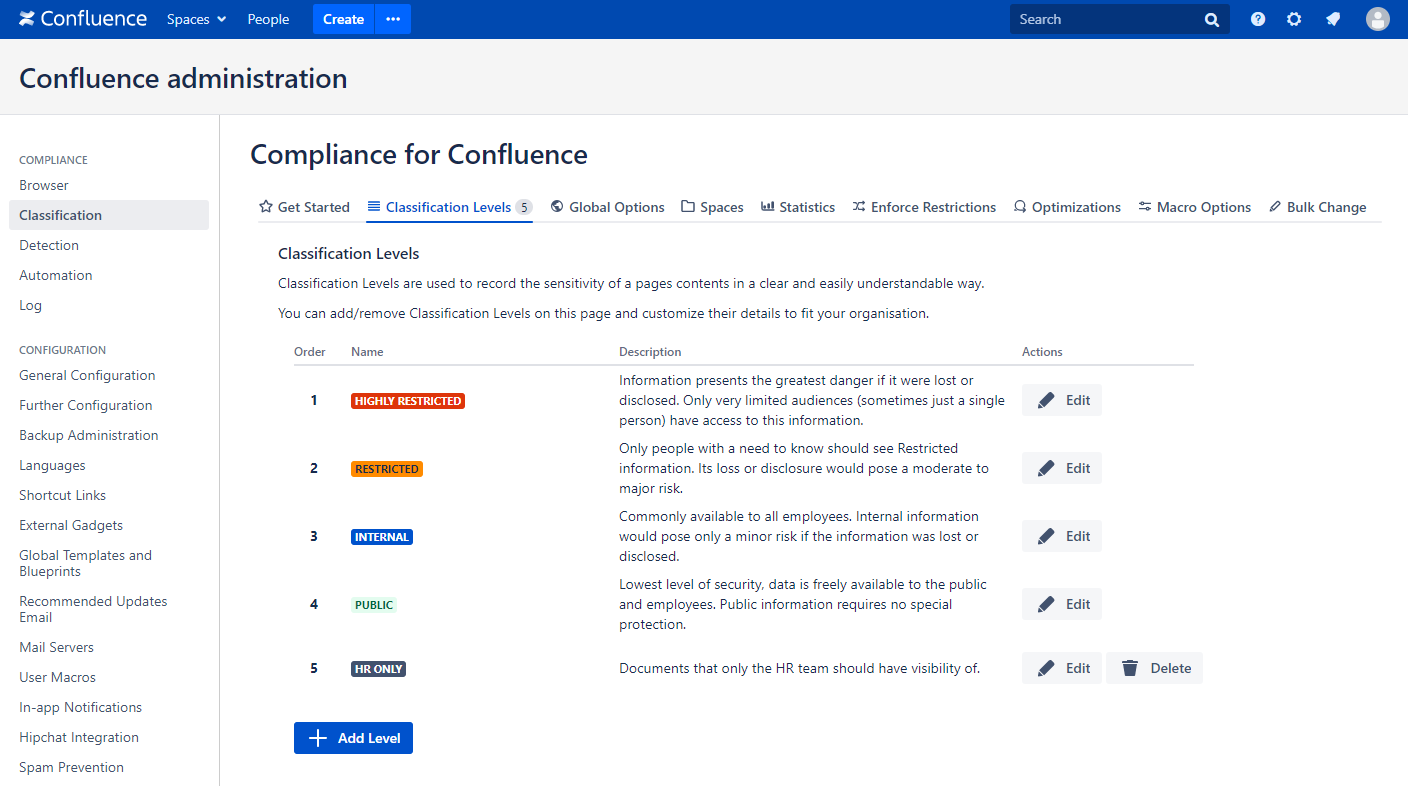
Task: Click order number 3 in table
Action: point(314,536)
